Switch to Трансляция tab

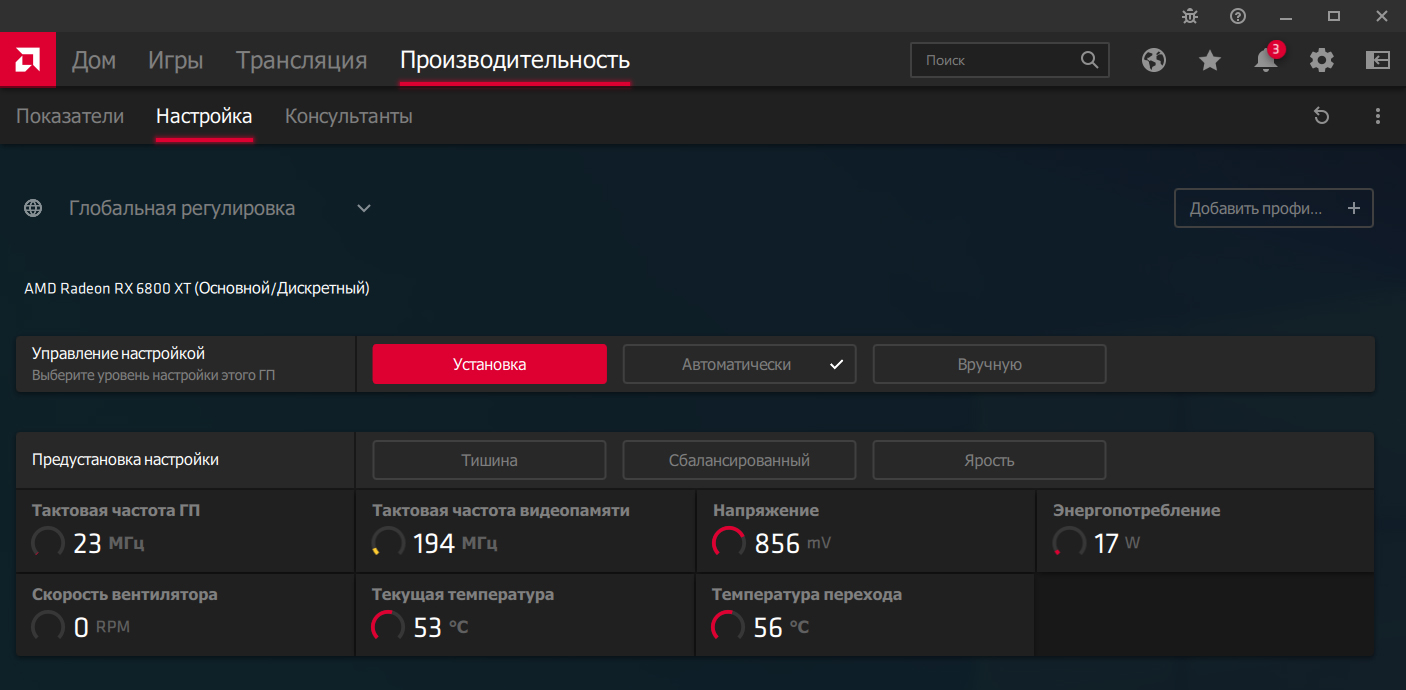click(301, 60)
